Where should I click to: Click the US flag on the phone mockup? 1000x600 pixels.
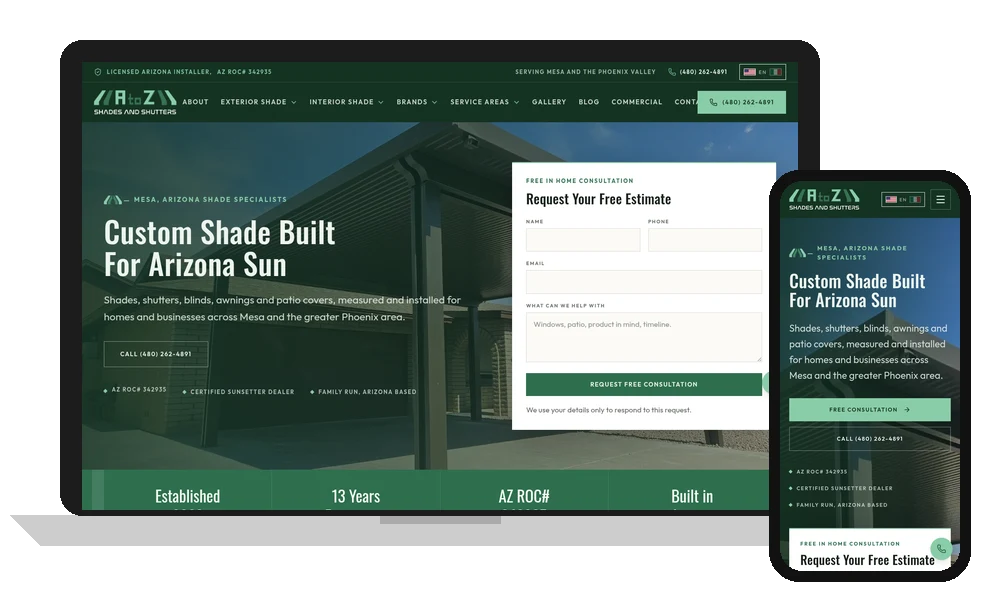[891, 200]
